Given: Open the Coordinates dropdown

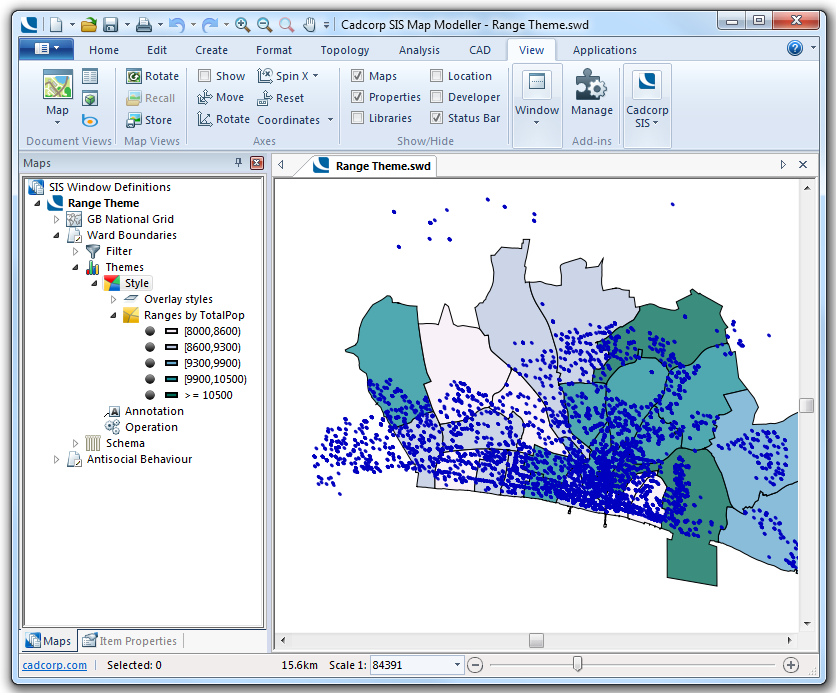Looking at the screenshot, I should click(x=330, y=120).
